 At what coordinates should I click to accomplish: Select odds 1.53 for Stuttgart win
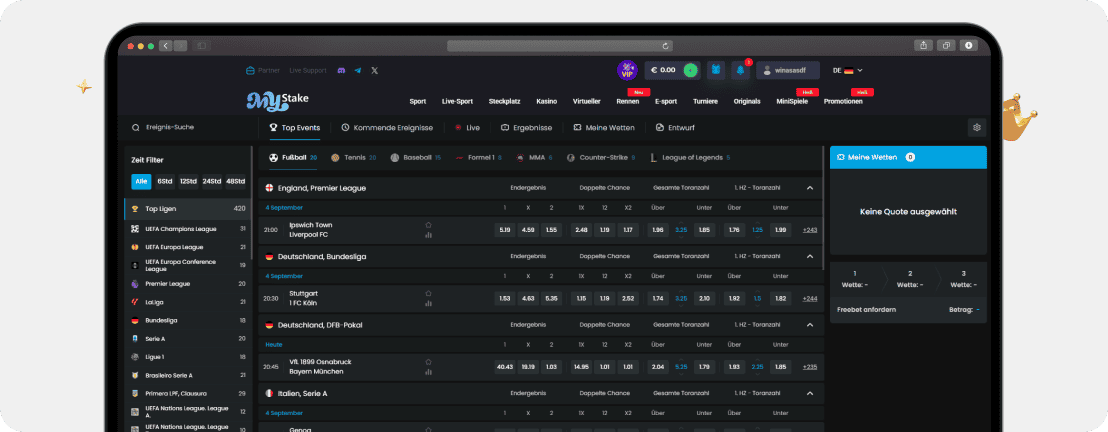click(x=505, y=298)
